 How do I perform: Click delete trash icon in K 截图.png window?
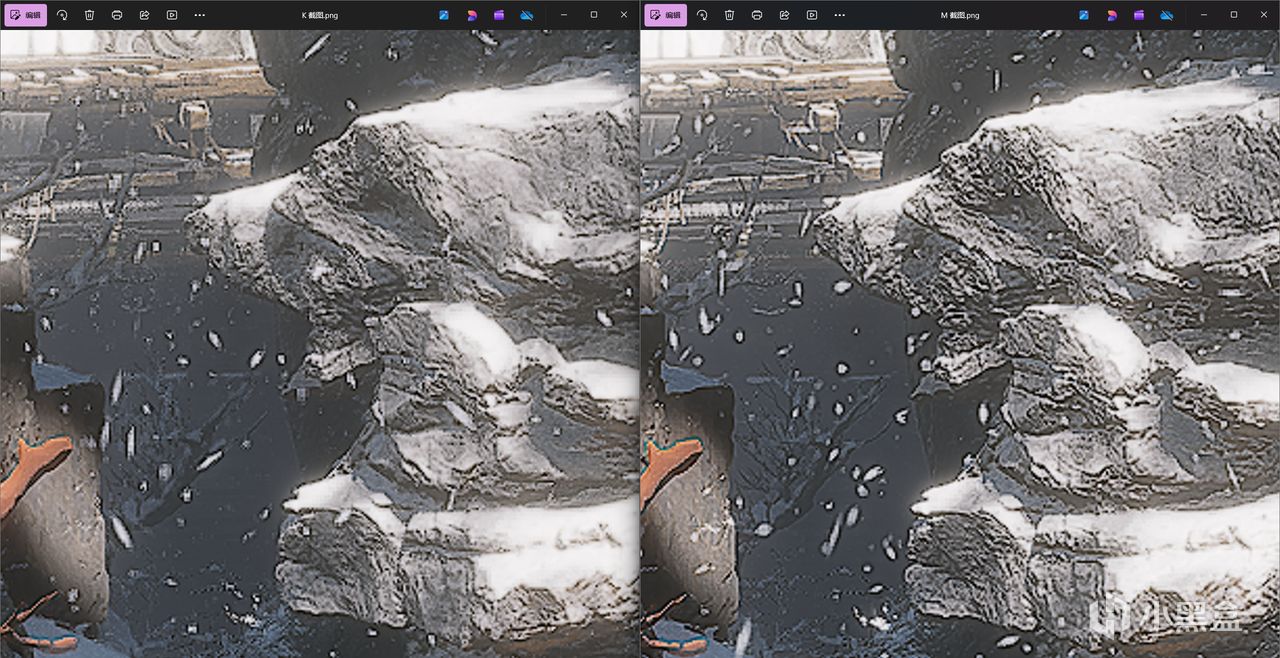pos(89,15)
